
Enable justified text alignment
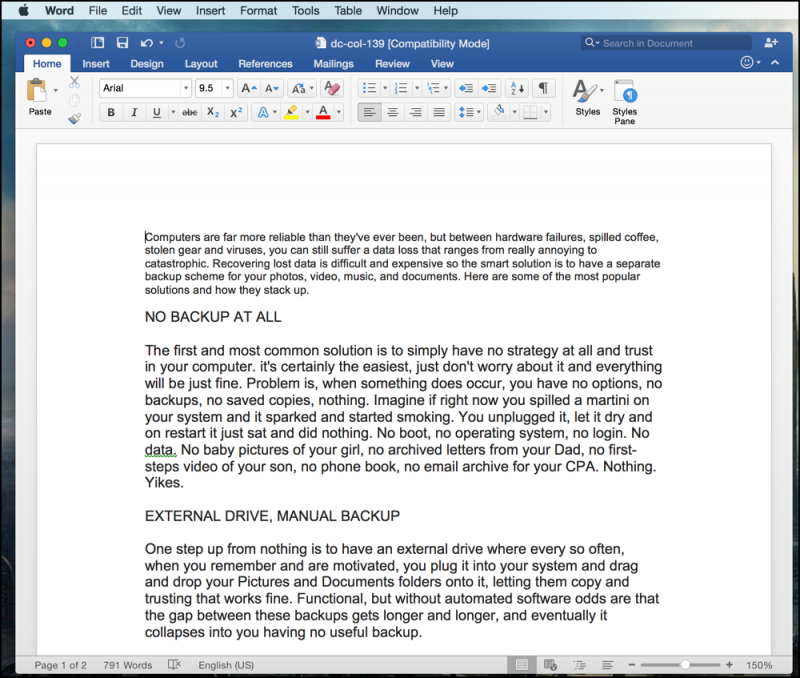tap(438, 113)
